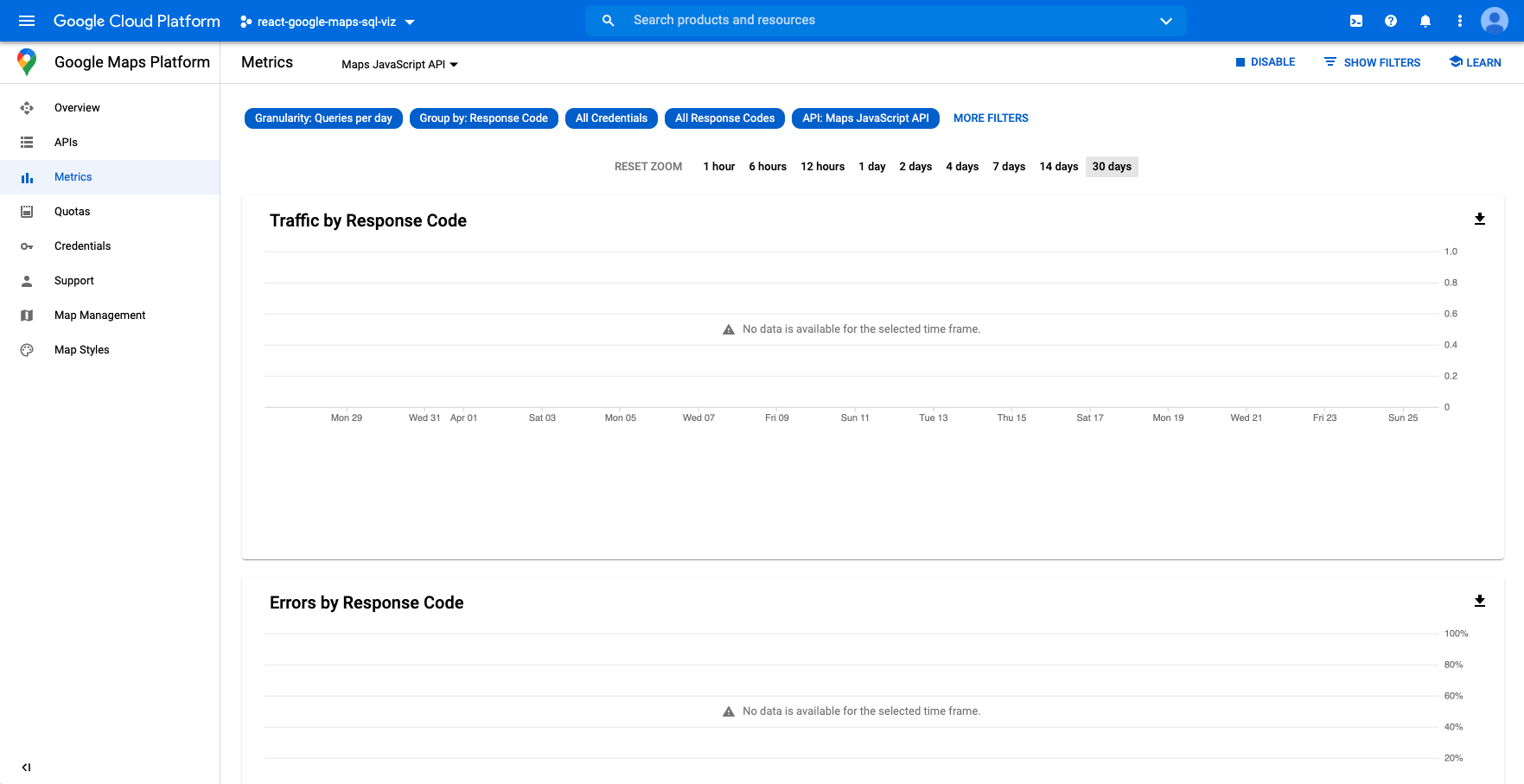This screenshot has width=1524, height=784.
Task: Open the help question mark icon
Action: coord(1391,21)
